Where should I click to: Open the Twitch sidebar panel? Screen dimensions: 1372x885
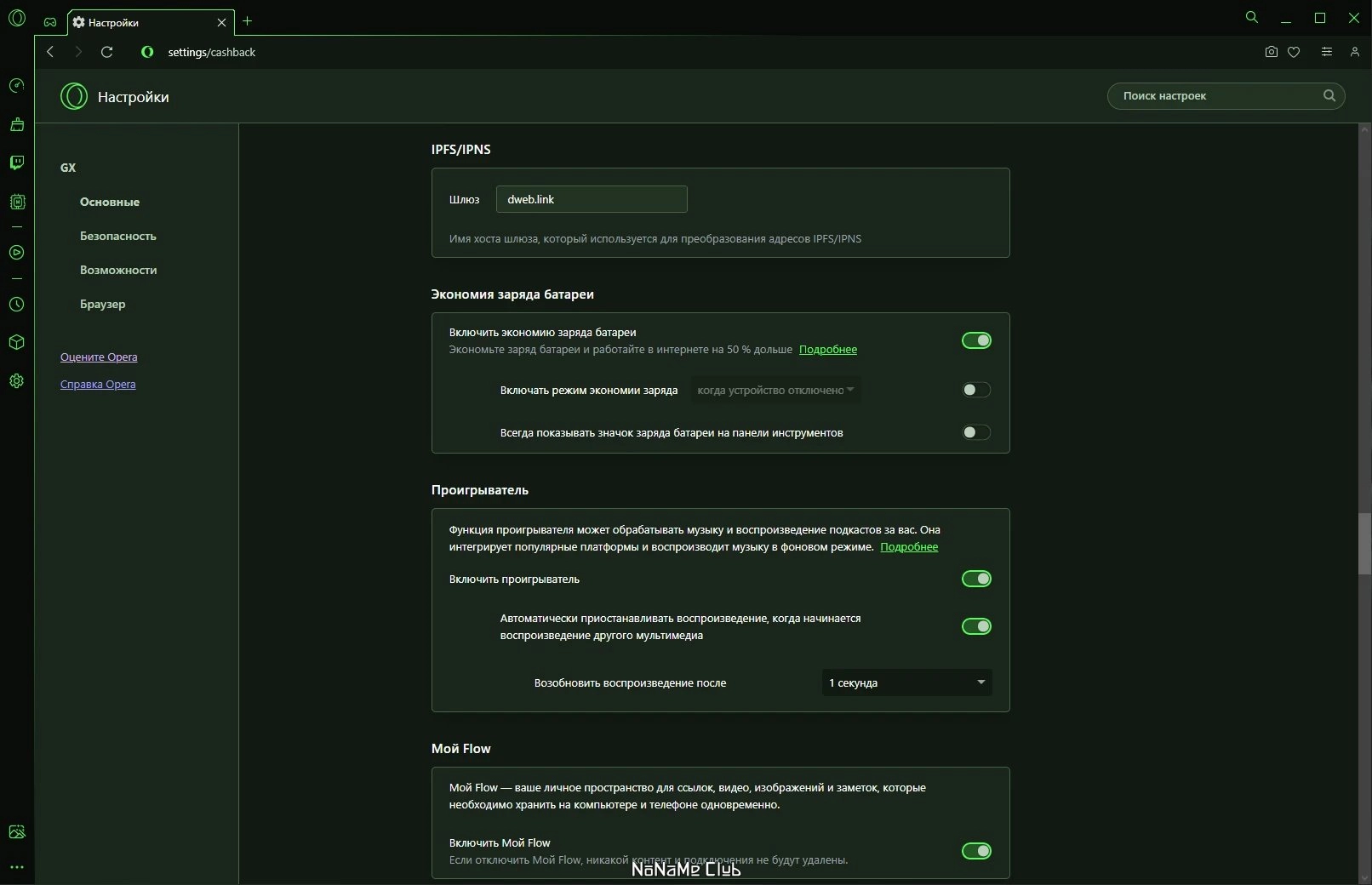click(17, 163)
